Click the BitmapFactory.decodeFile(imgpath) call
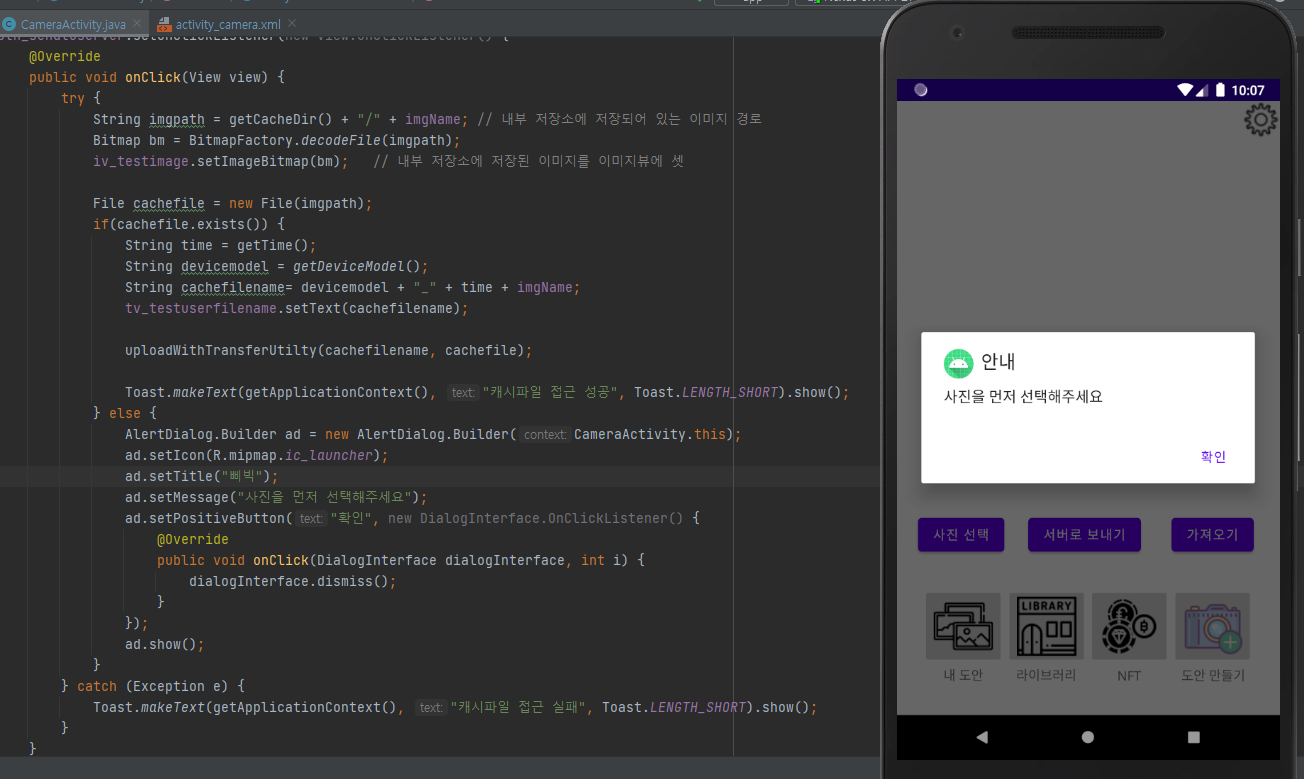 click(325, 140)
